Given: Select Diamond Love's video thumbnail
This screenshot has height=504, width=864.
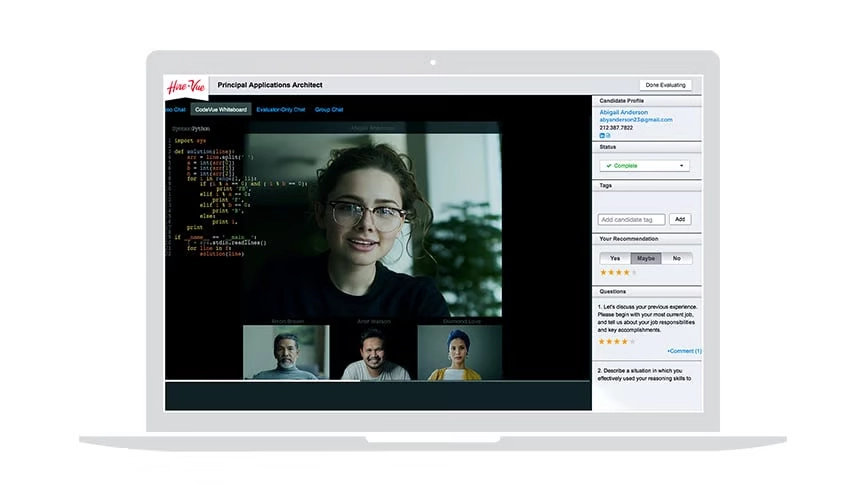Looking at the screenshot, I should point(460,353).
